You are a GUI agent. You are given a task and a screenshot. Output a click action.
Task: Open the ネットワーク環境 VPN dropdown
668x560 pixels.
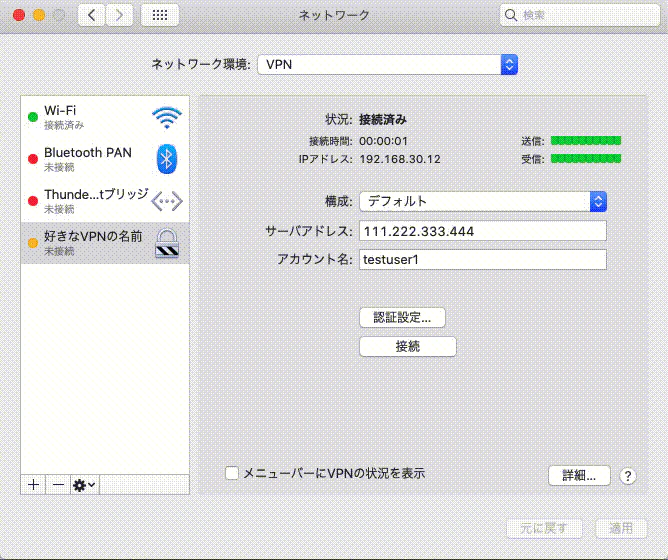[388, 65]
